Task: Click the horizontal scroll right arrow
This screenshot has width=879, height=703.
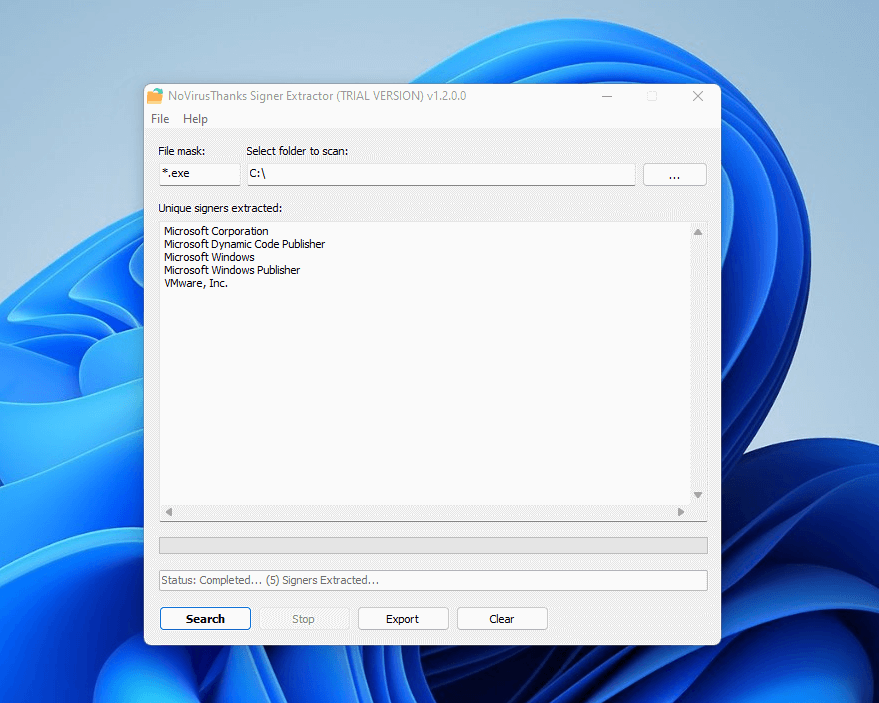Action: coord(681,512)
